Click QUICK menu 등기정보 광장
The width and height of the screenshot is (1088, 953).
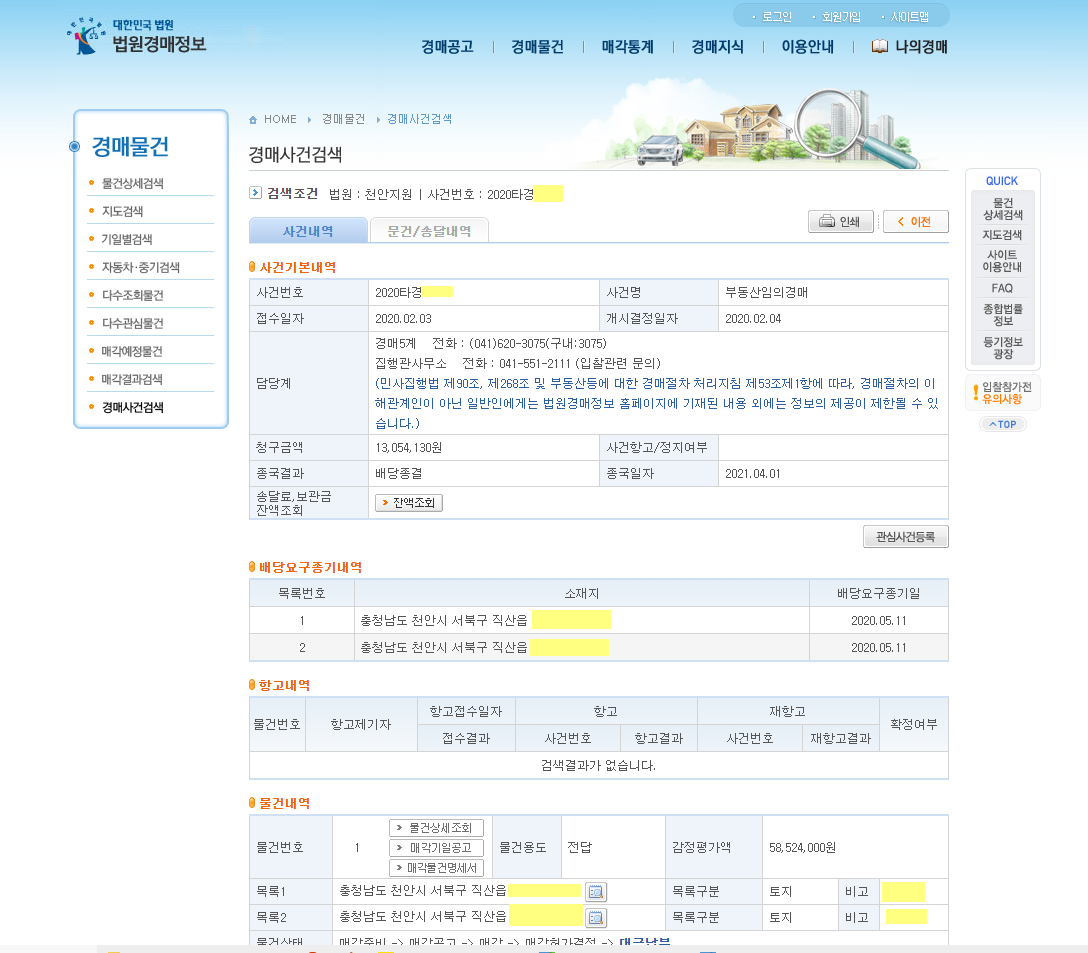point(1002,348)
